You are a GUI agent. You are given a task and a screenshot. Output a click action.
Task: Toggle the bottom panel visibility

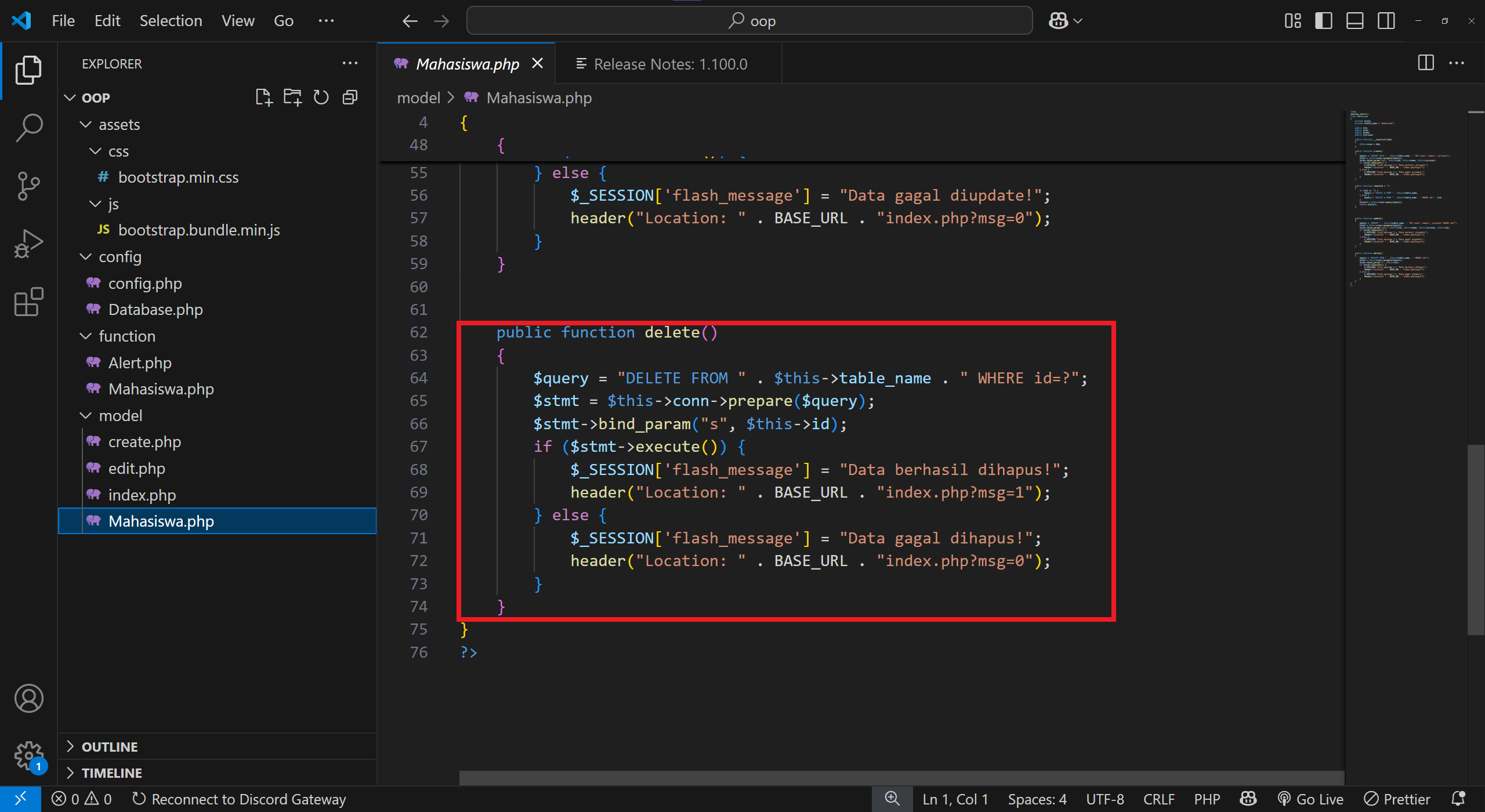pyautogui.click(x=1354, y=21)
